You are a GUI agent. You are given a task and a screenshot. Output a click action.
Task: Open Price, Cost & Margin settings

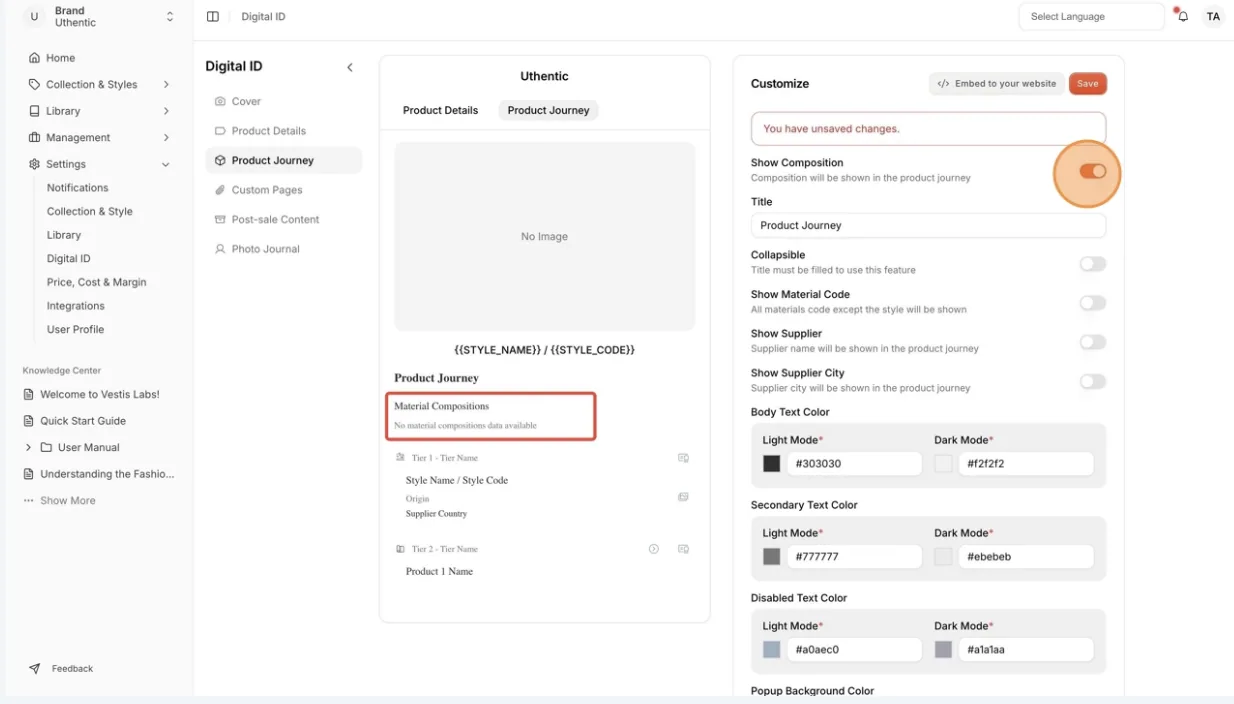(x=96, y=282)
